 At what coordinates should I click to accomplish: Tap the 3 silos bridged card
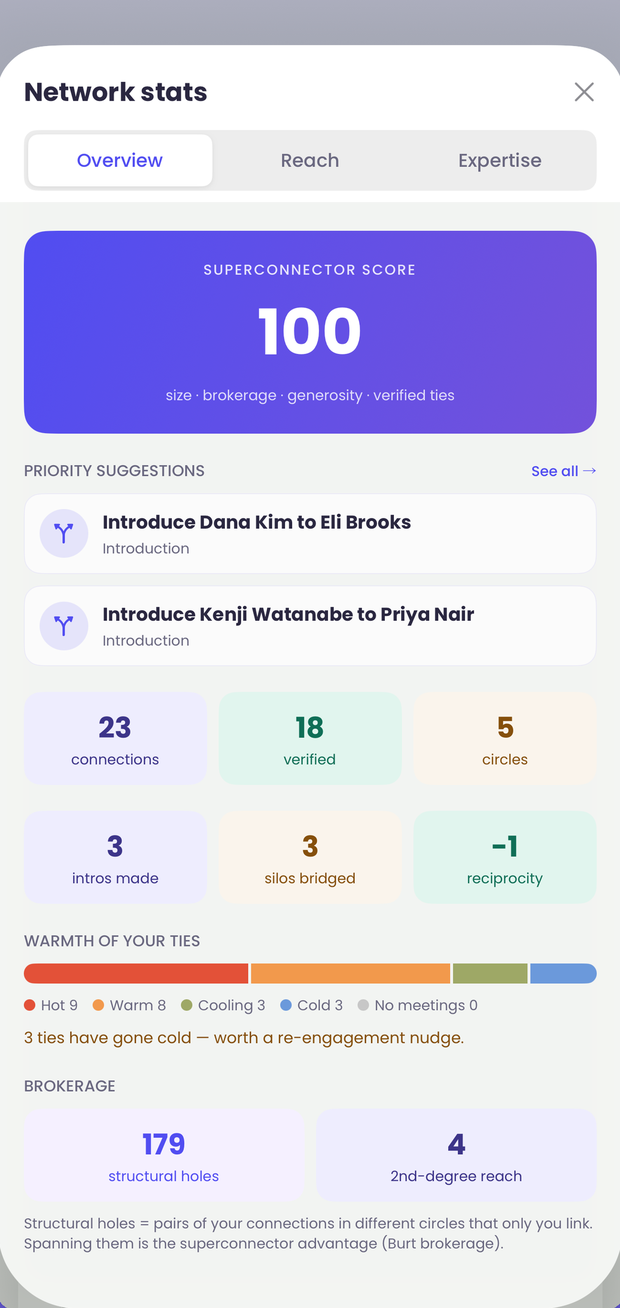click(x=310, y=857)
